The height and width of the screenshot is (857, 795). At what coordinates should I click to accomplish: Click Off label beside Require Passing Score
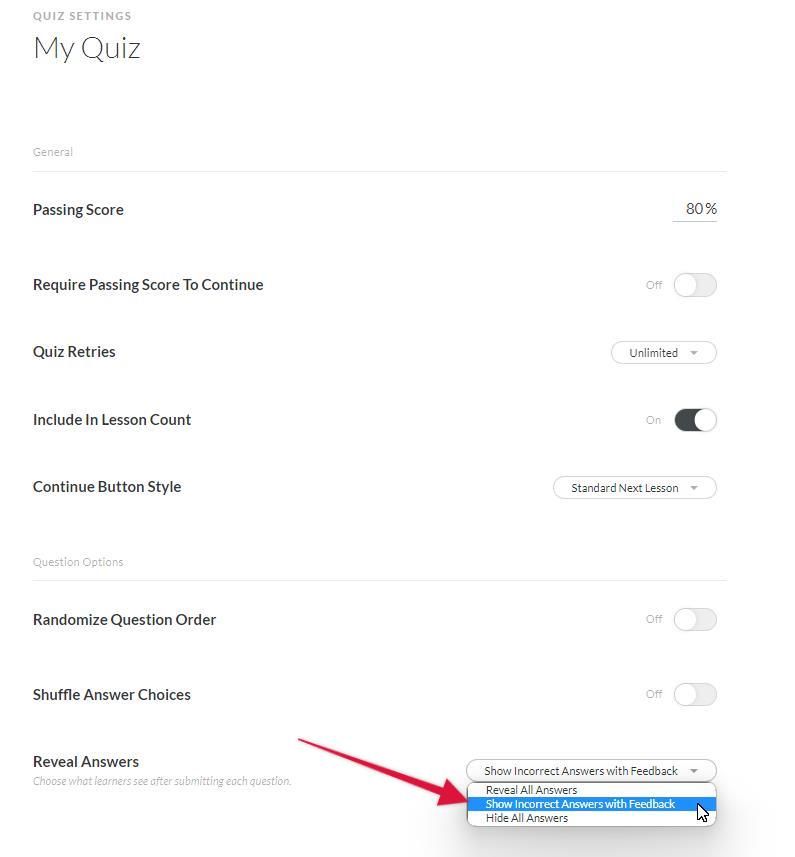click(654, 285)
